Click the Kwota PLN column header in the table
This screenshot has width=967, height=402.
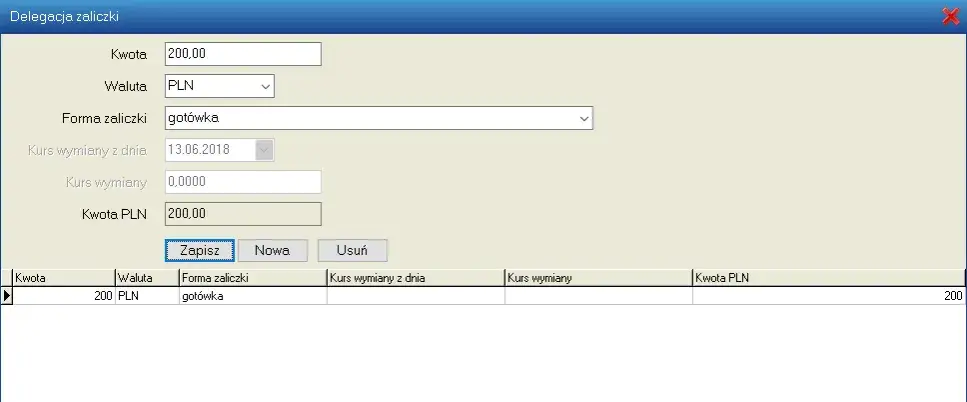(828, 278)
